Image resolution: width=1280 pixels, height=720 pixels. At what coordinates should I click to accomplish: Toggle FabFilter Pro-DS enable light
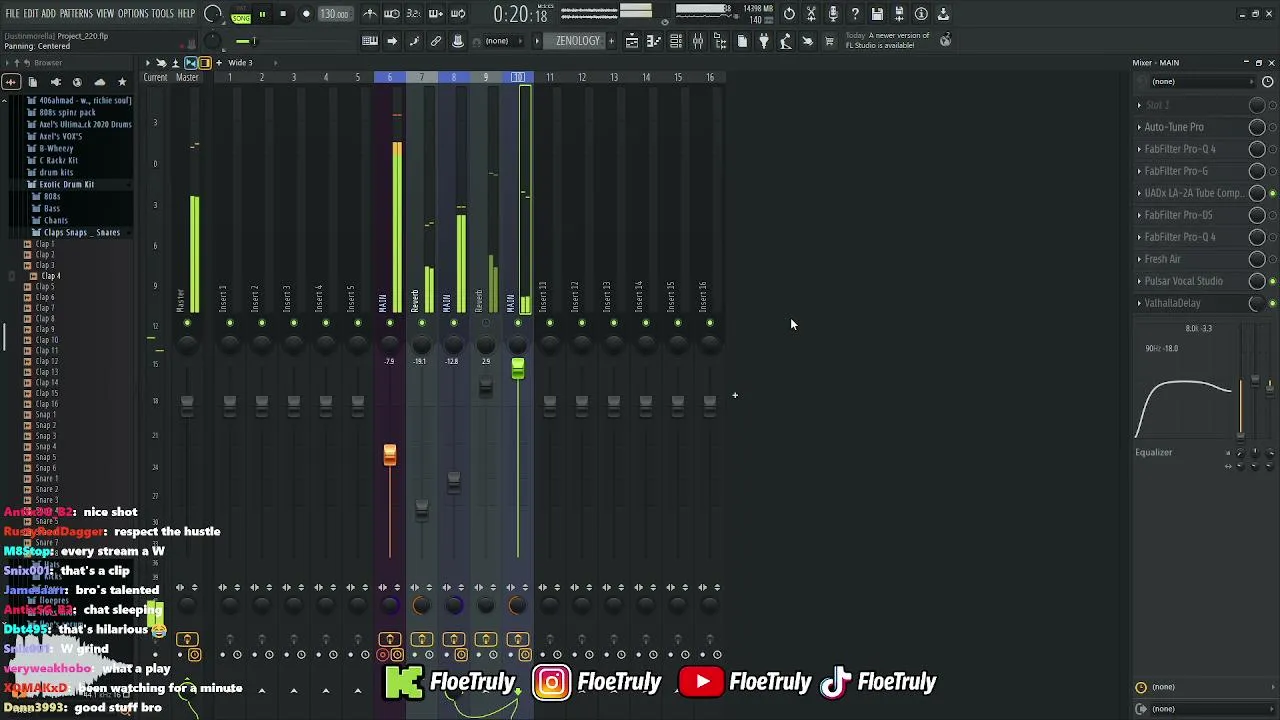1272,215
